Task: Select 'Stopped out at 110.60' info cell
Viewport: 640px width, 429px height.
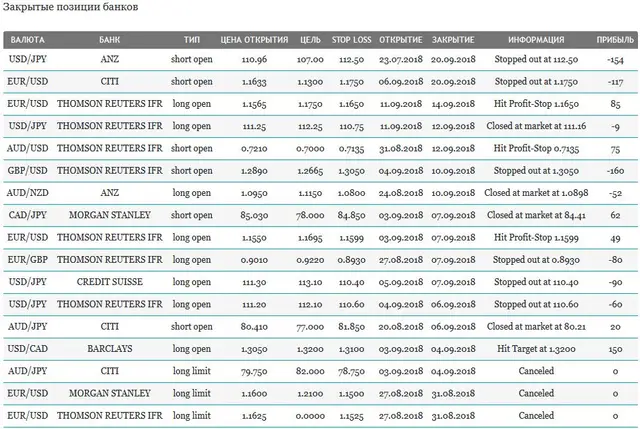Action: click(536, 304)
